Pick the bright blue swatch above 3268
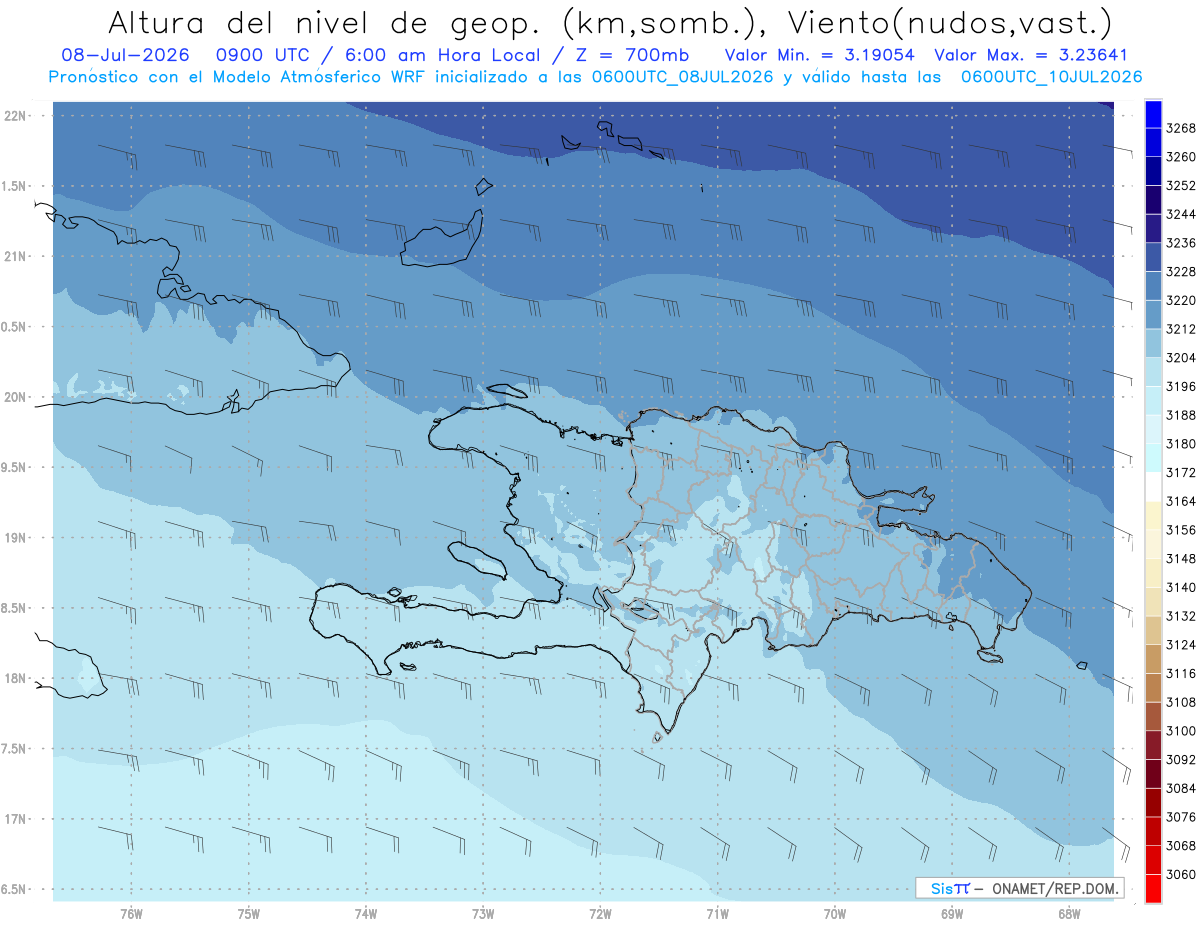This screenshot has height=927, width=1200. coord(1153,114)
